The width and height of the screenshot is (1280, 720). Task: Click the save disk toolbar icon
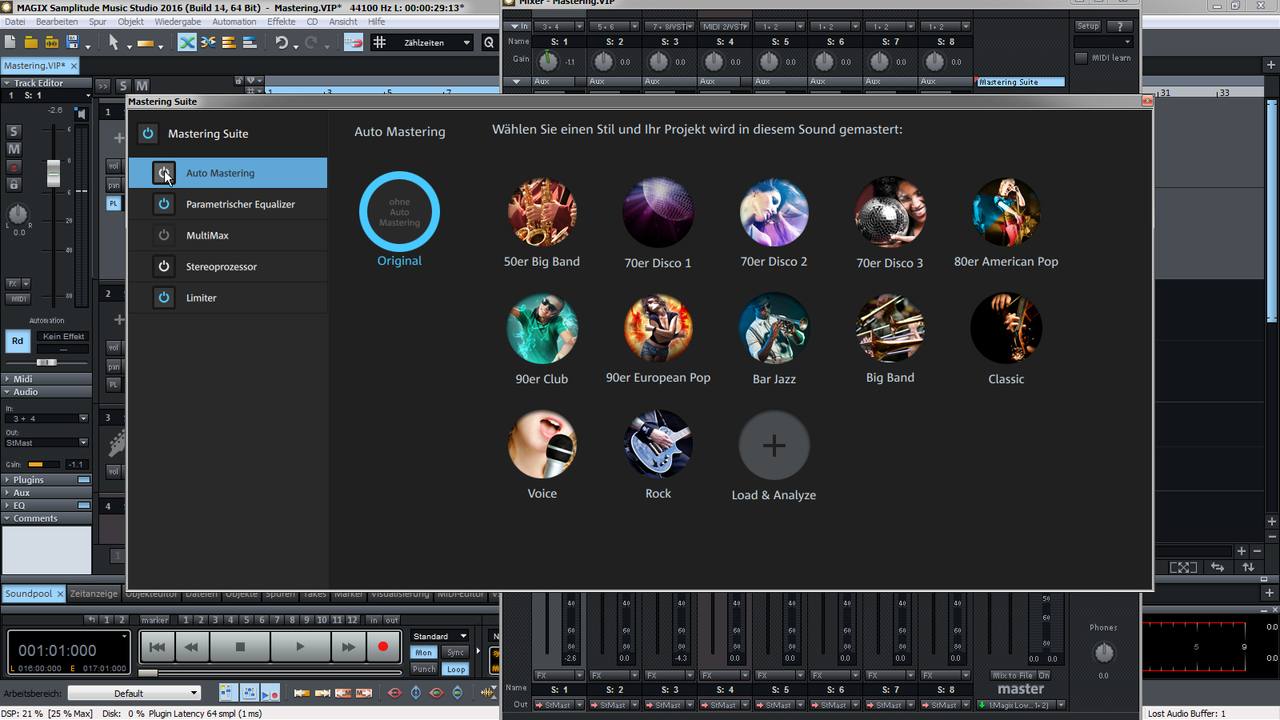72,42
